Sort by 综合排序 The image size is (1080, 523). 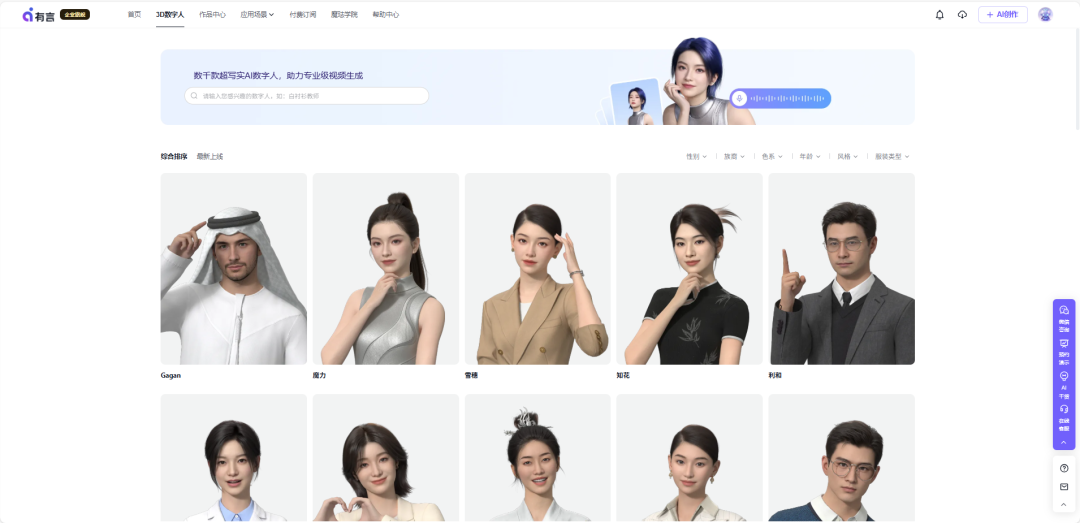[x=174, y=156]
